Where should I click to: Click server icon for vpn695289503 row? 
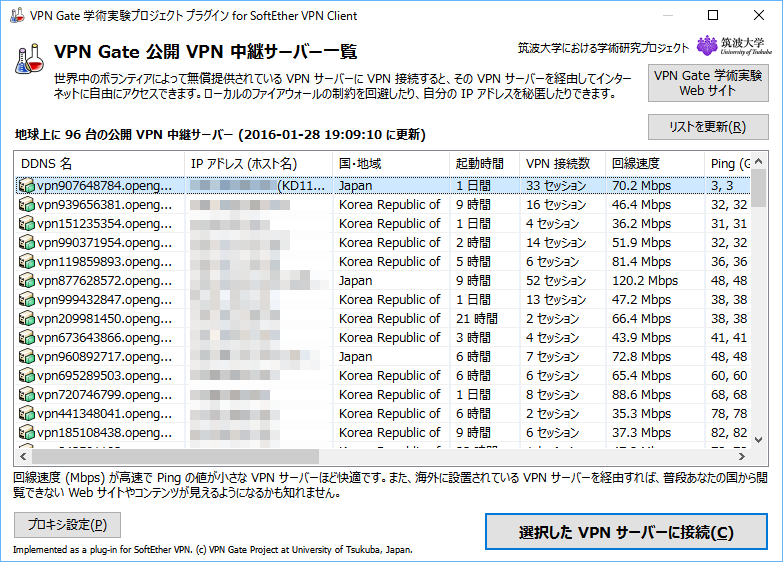[26, 376]
